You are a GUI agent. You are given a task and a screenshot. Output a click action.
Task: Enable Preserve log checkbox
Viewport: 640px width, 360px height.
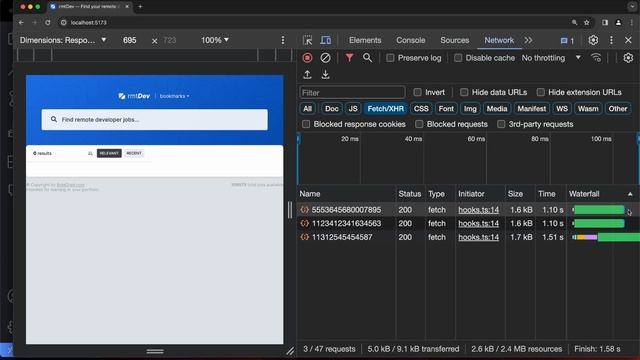(390, 58)
